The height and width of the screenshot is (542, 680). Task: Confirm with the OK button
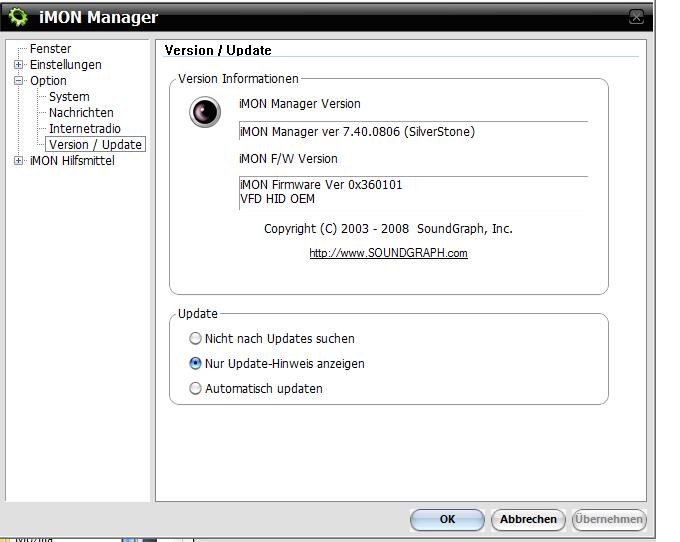tap(447, 519)
